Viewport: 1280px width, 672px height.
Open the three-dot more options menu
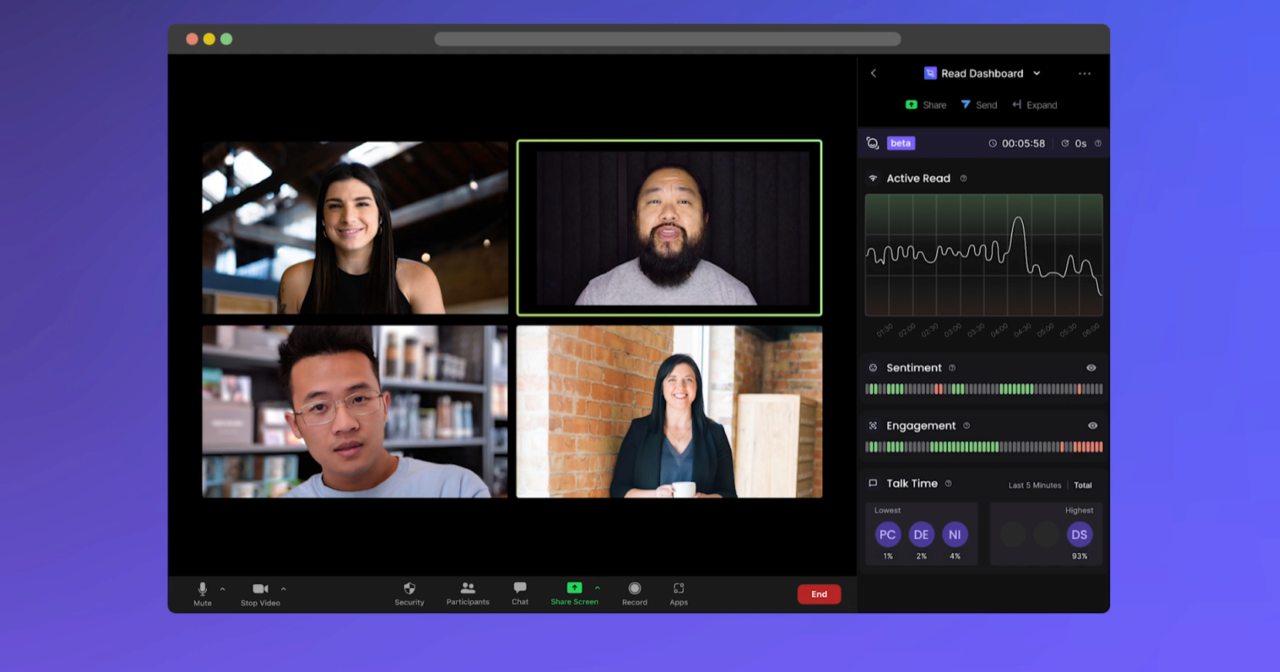coord(1084,73)
